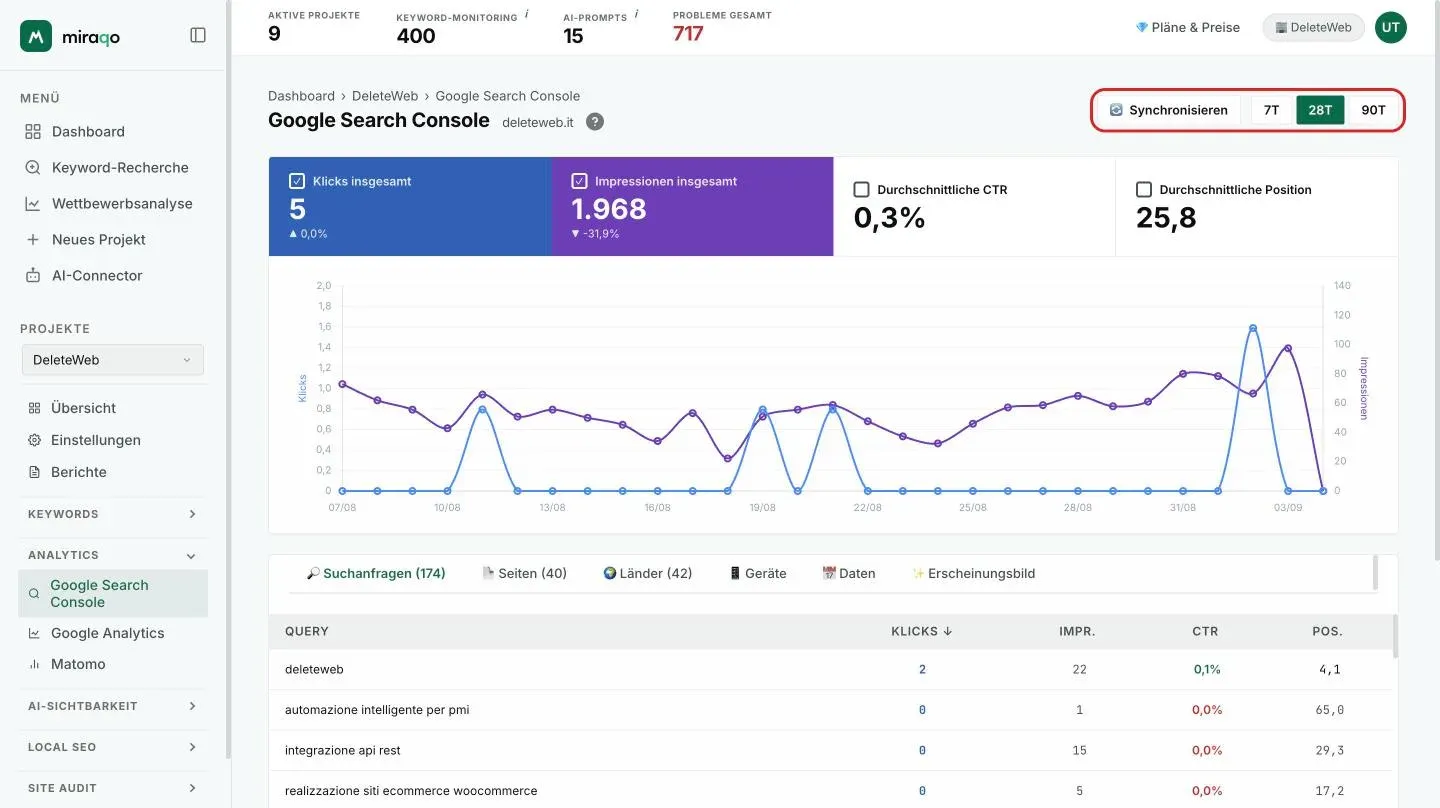Screen dimensions: 1440x808
Task: Open the DeleteWeb account switcher in header
Action: [x=1313, y=28]
